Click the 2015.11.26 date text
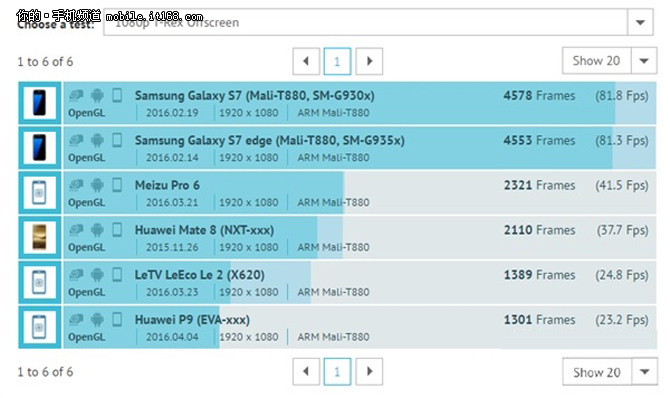 [x=172, y=248]
